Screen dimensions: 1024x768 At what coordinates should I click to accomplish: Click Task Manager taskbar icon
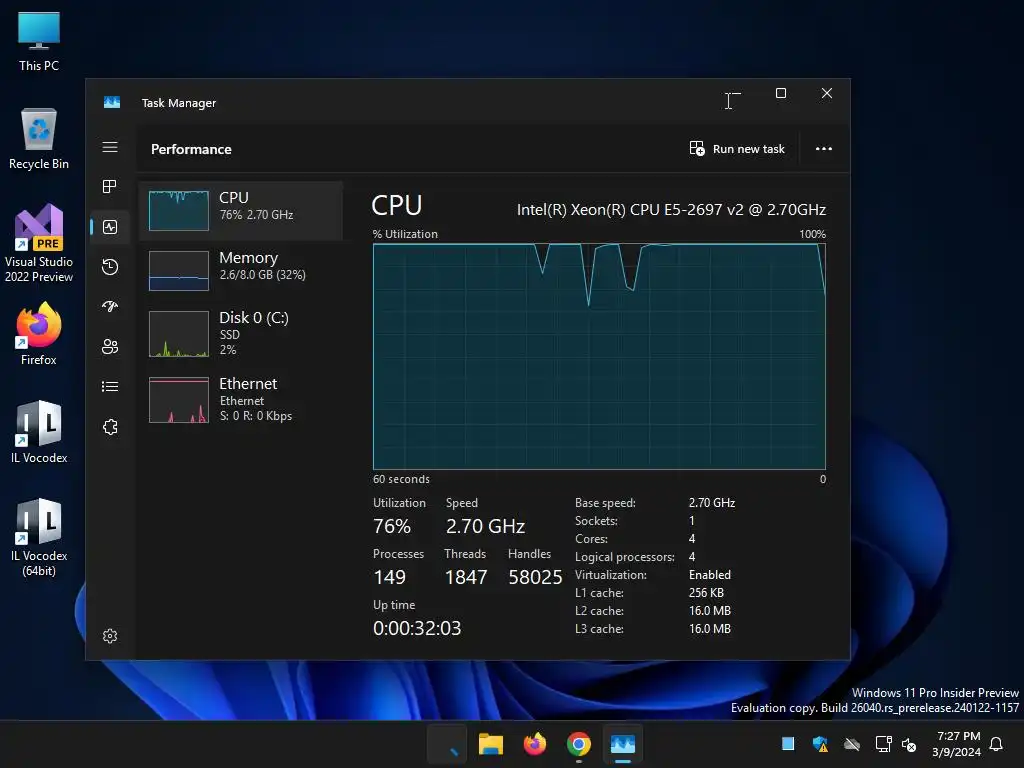click(622, 744)
